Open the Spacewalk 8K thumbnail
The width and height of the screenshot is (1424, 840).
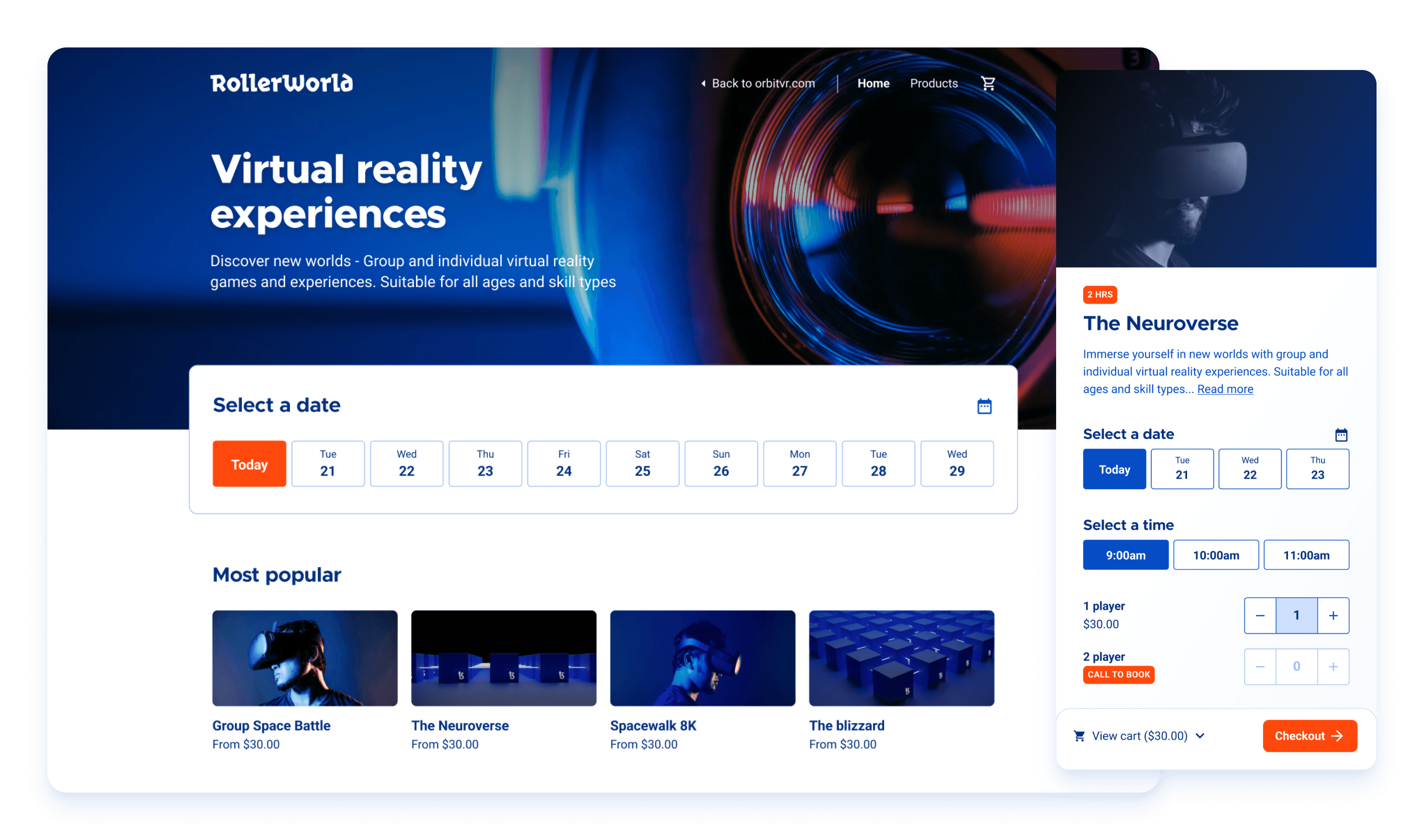click(703, 658)
